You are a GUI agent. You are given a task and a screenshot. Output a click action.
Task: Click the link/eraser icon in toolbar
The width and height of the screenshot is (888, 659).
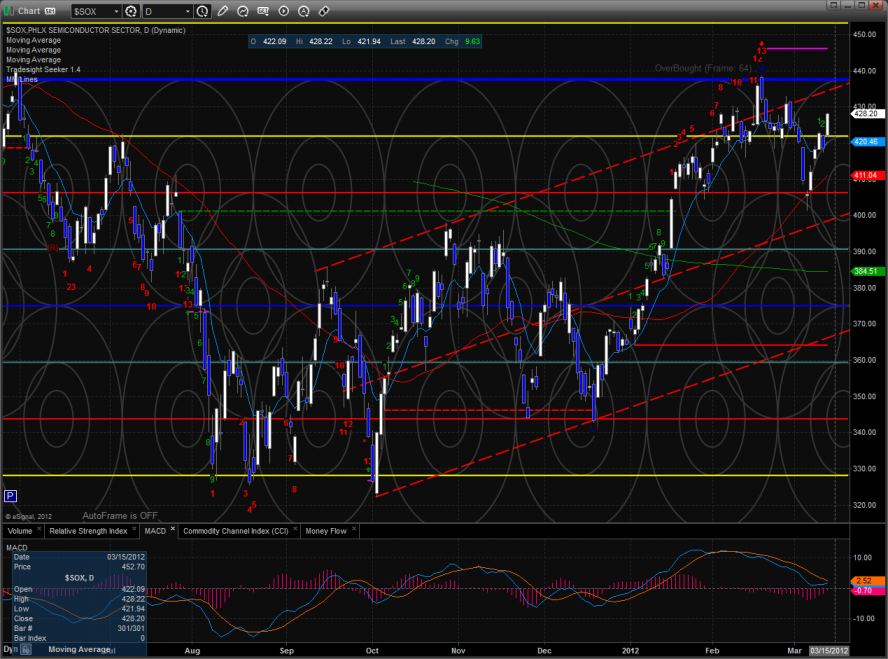click(325, 11)
